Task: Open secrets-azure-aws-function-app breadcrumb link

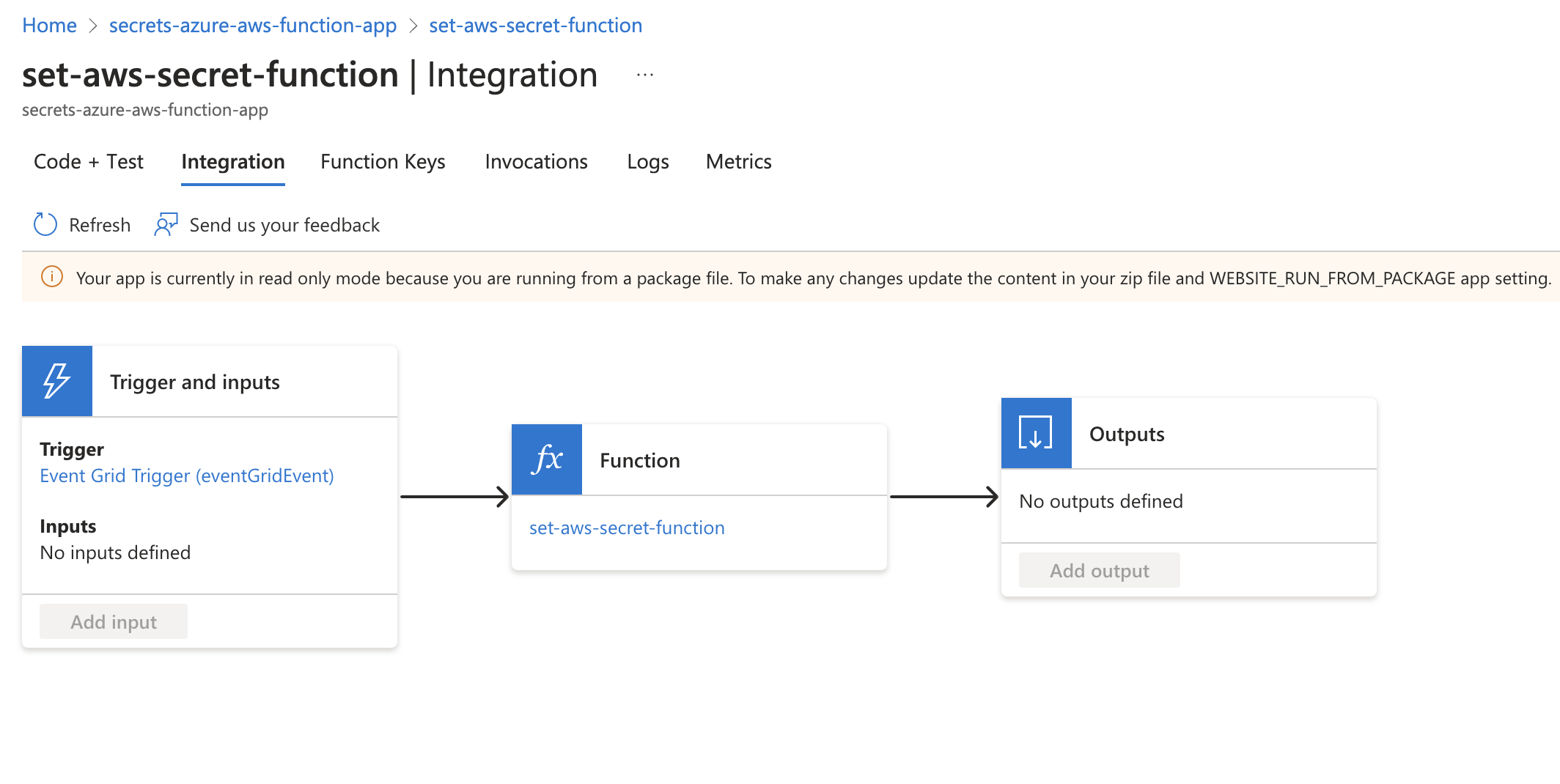Action: point(253,25)
